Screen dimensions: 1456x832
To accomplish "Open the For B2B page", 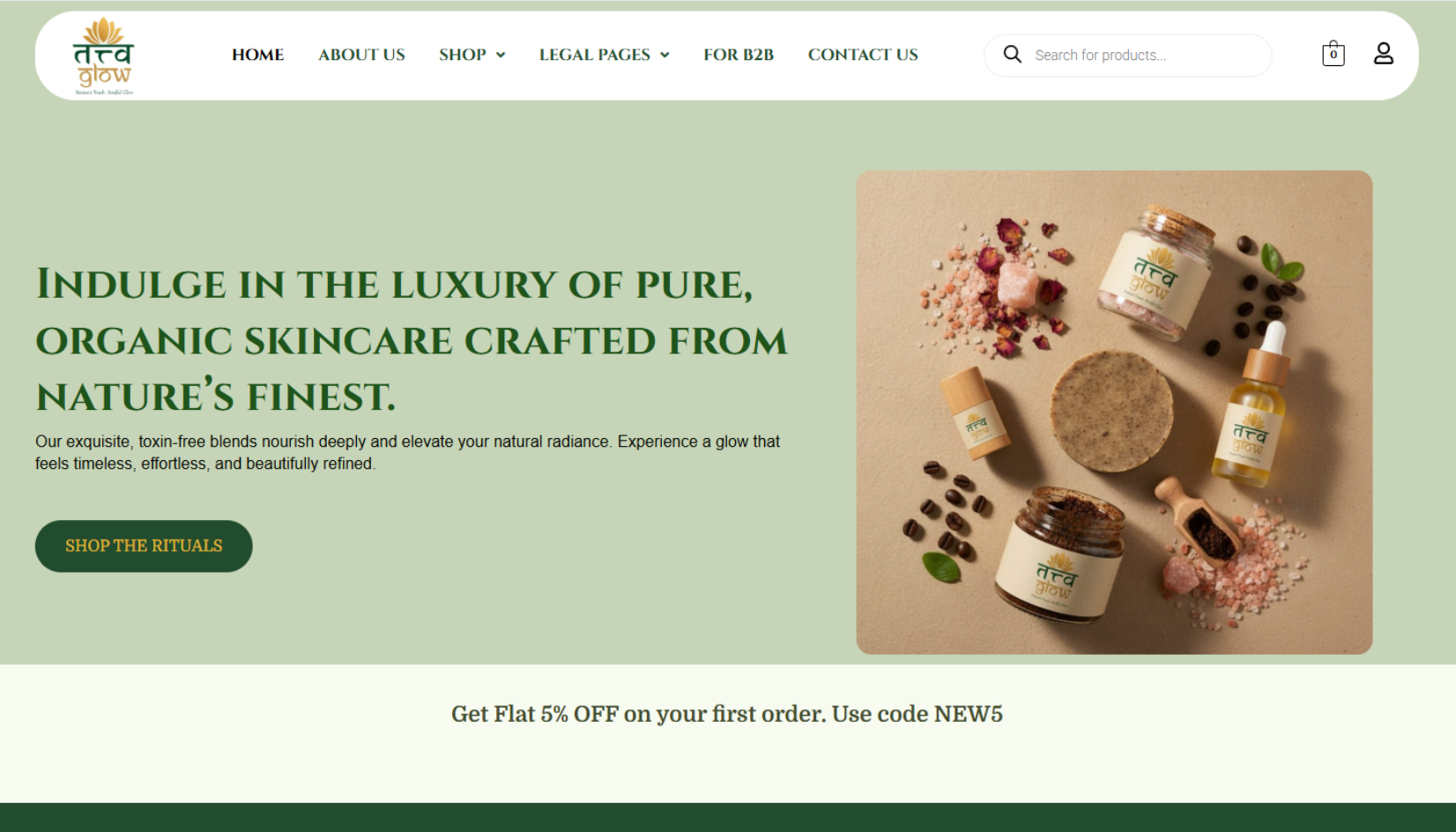I will (x=739, y=55).
